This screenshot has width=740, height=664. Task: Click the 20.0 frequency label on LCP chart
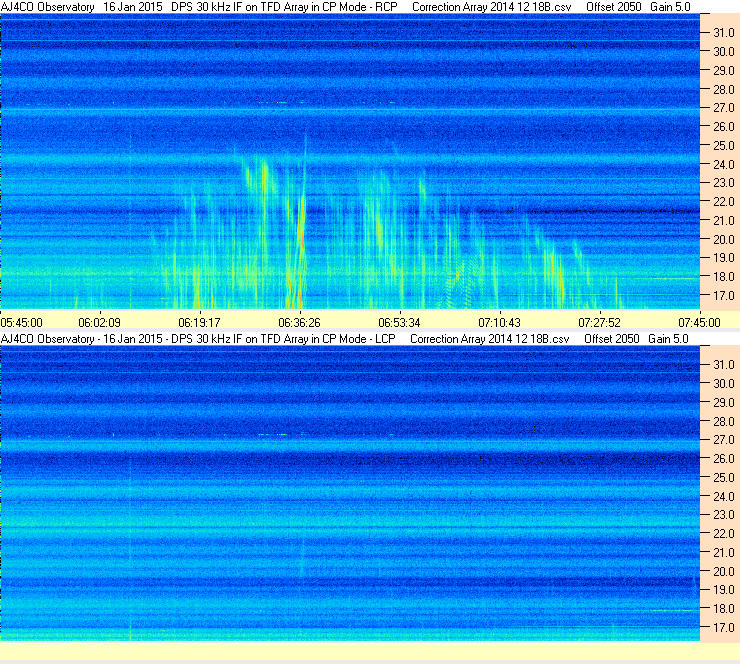(x=724, y=572)
